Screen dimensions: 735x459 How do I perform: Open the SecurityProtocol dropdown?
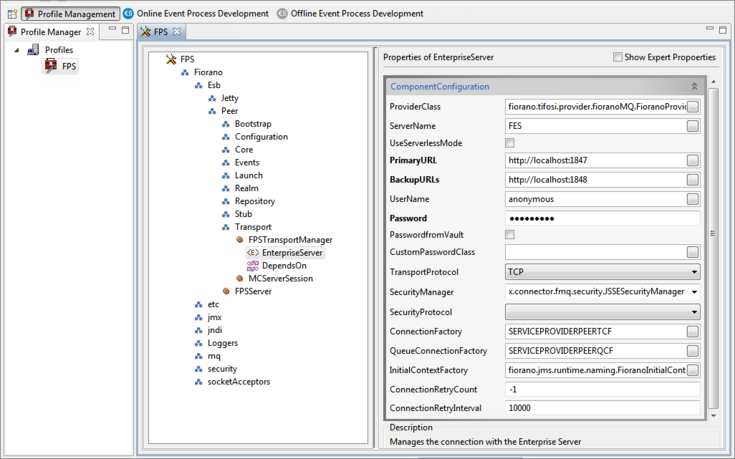[603, 312]
